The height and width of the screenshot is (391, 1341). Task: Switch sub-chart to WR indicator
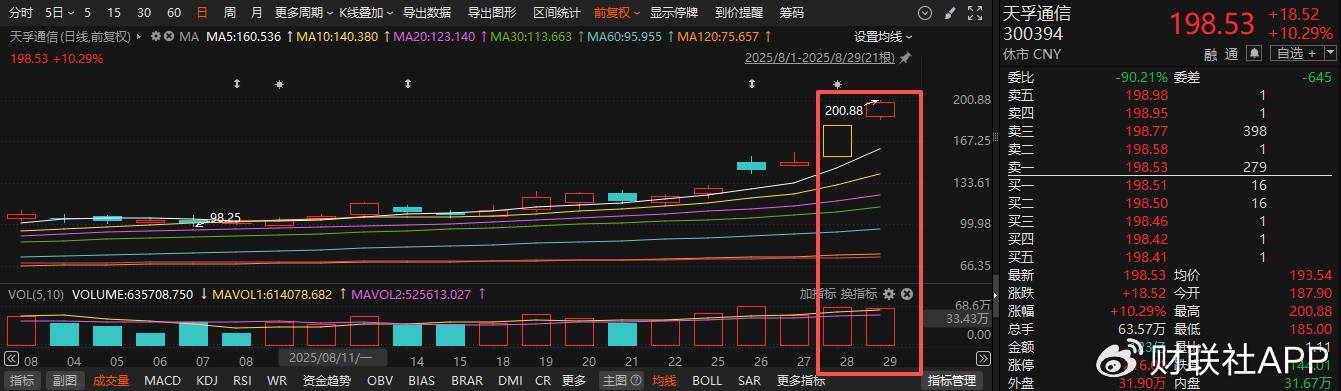click(277, 381)
